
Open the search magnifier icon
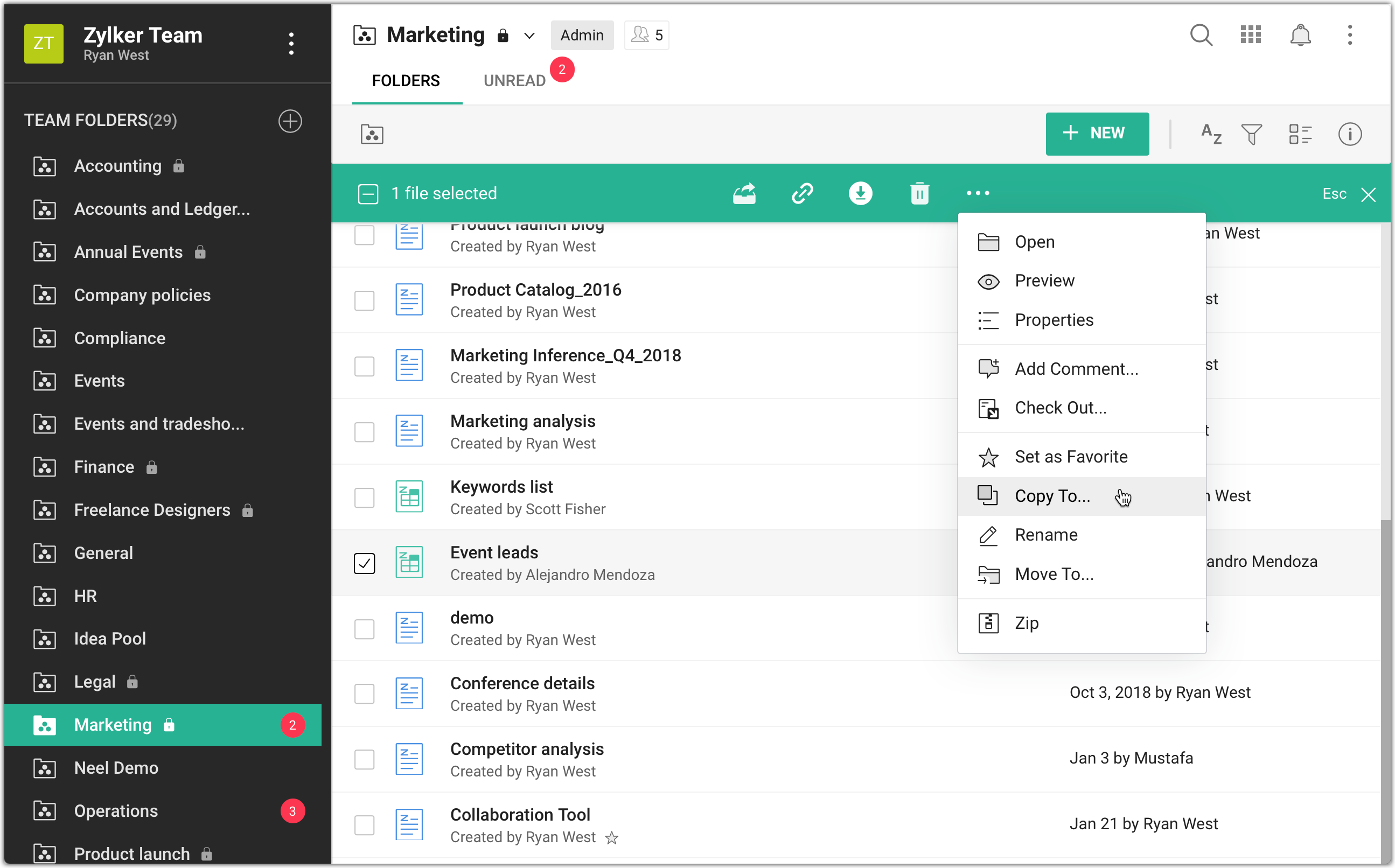(1201, 35)
